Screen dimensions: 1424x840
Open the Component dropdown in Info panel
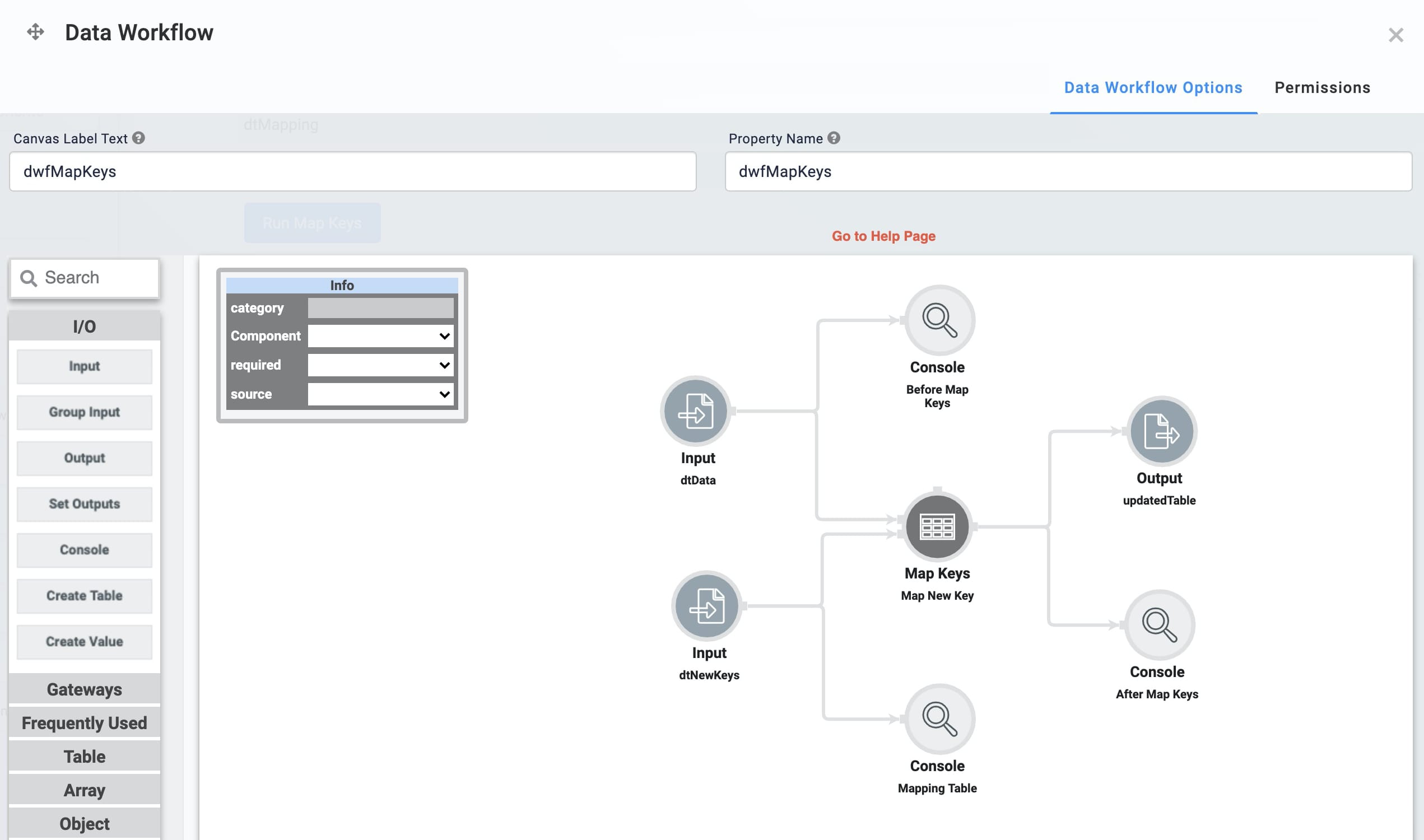click(x=380, y=335)
